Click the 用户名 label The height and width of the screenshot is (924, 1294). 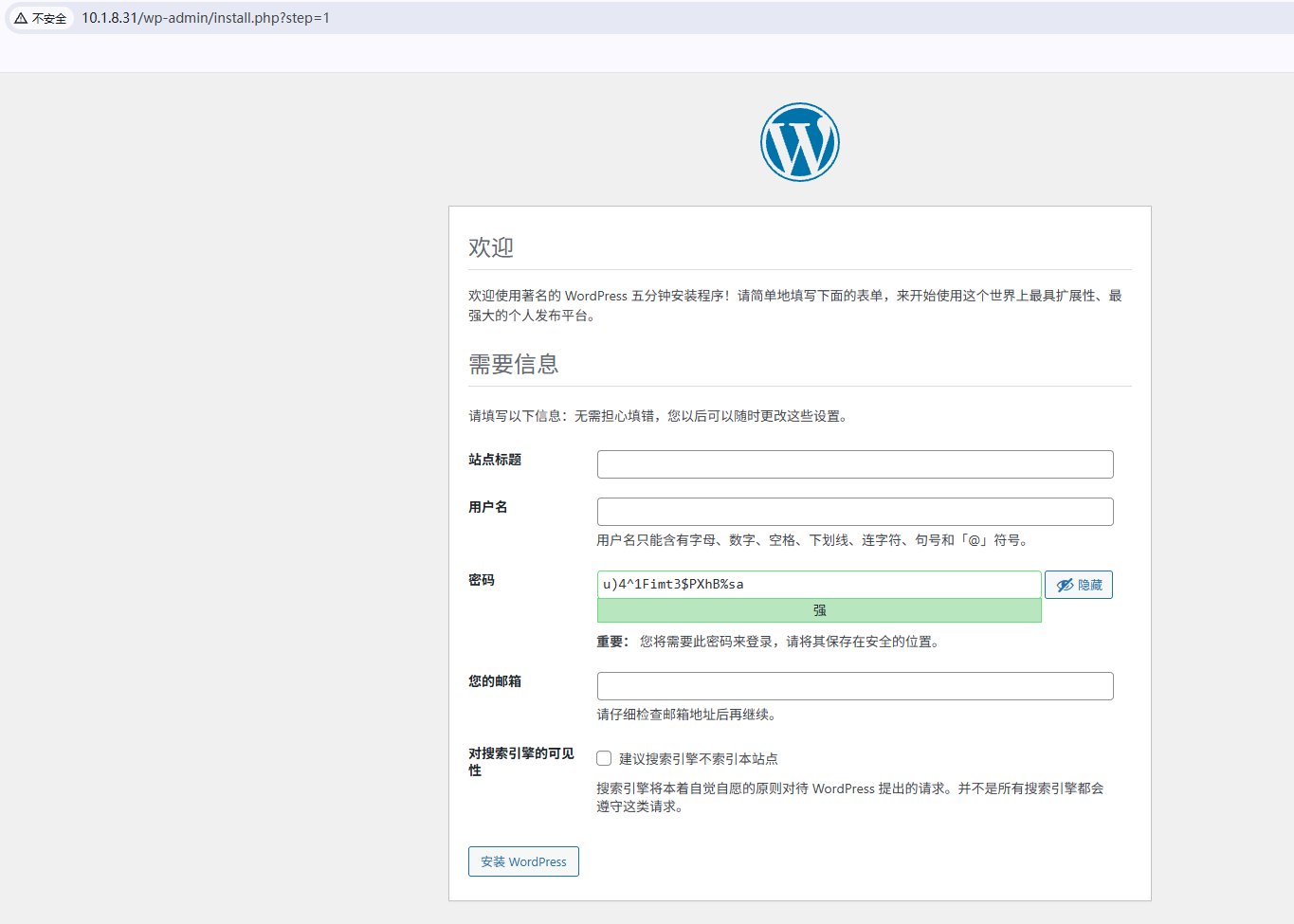point(488,507)
